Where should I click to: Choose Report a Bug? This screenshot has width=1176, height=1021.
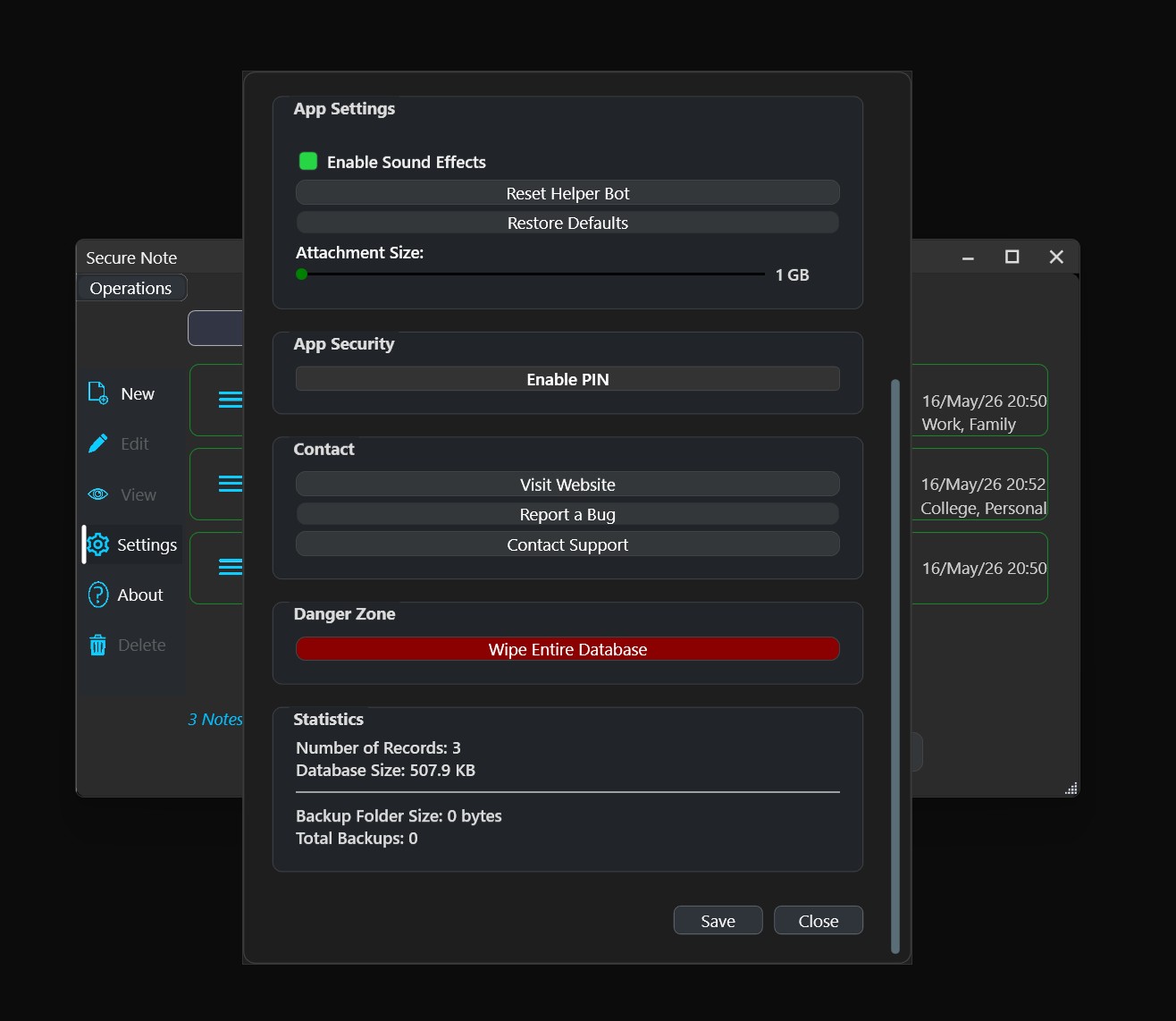pyautogui.click(x=567, y=514)
